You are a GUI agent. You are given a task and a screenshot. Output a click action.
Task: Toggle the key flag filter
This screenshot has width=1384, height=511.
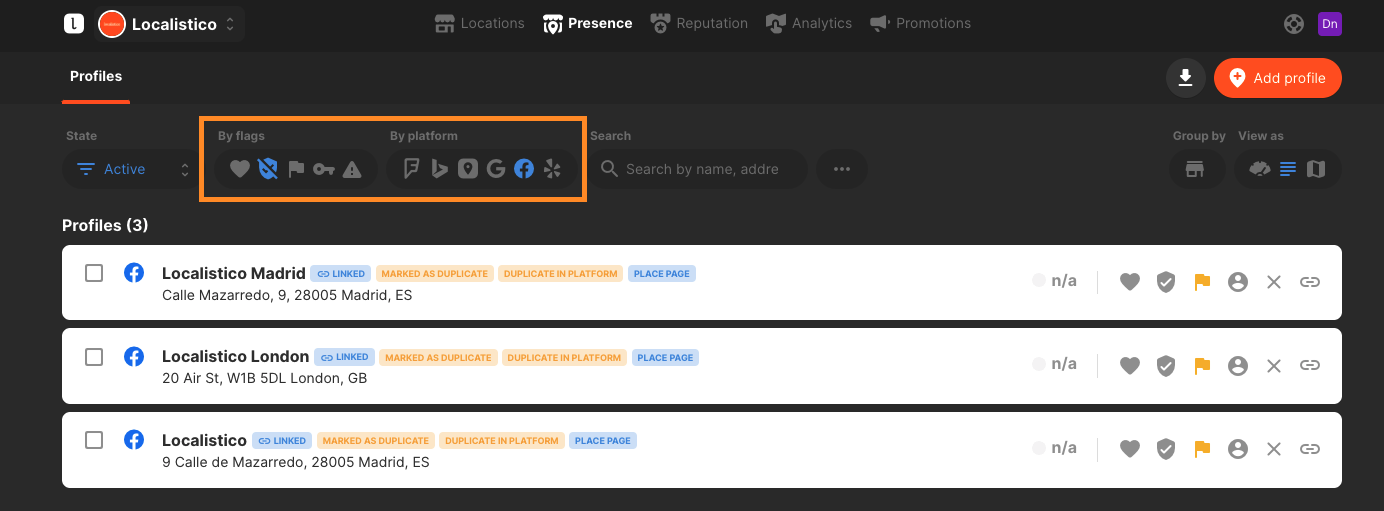pyautogui.click(x=324, y=170)
